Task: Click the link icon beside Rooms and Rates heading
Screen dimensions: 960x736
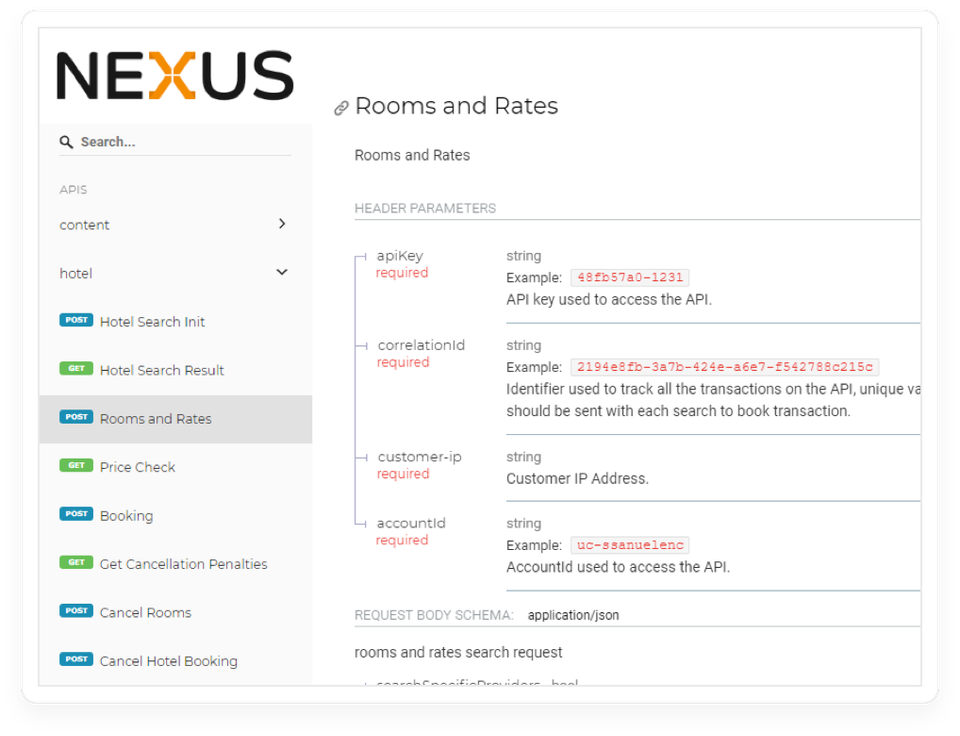Action: point(341,108)
